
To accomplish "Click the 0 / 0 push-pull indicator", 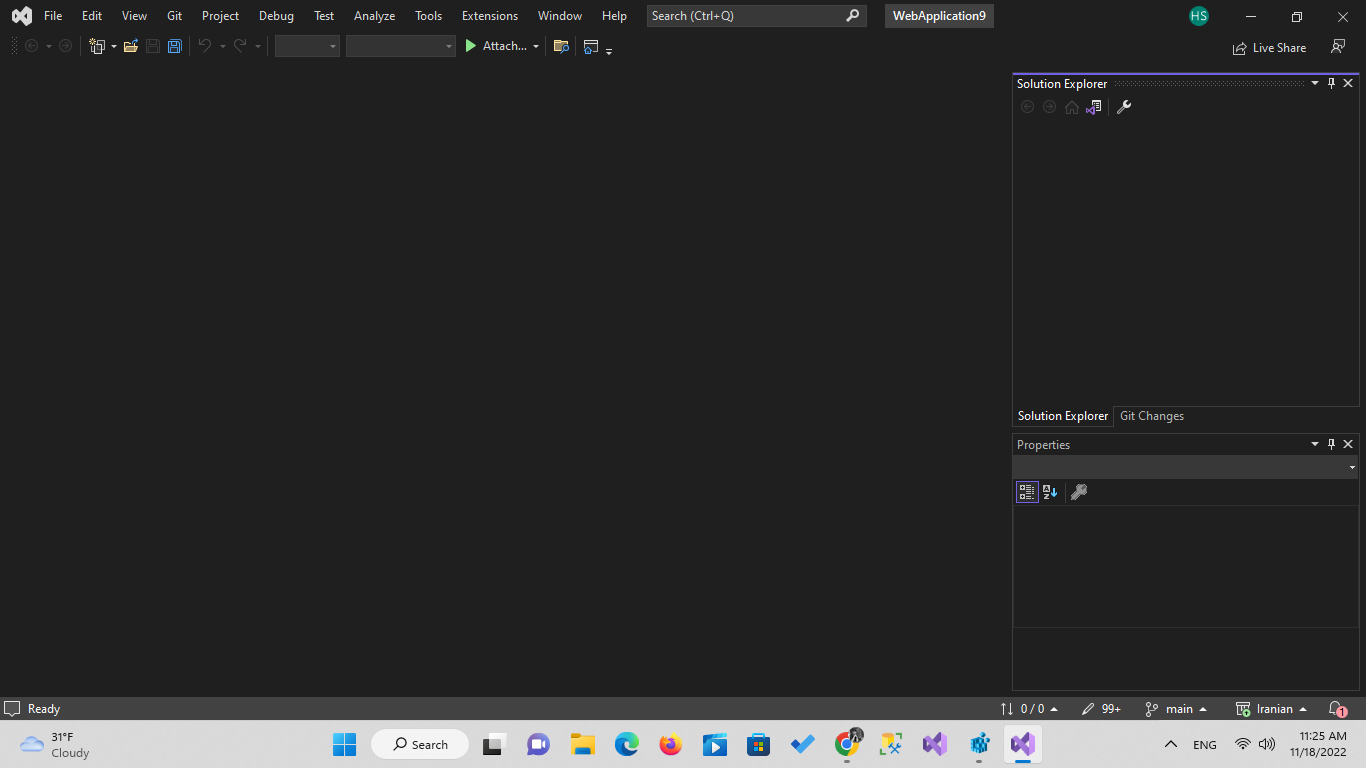I will 1029,708.
